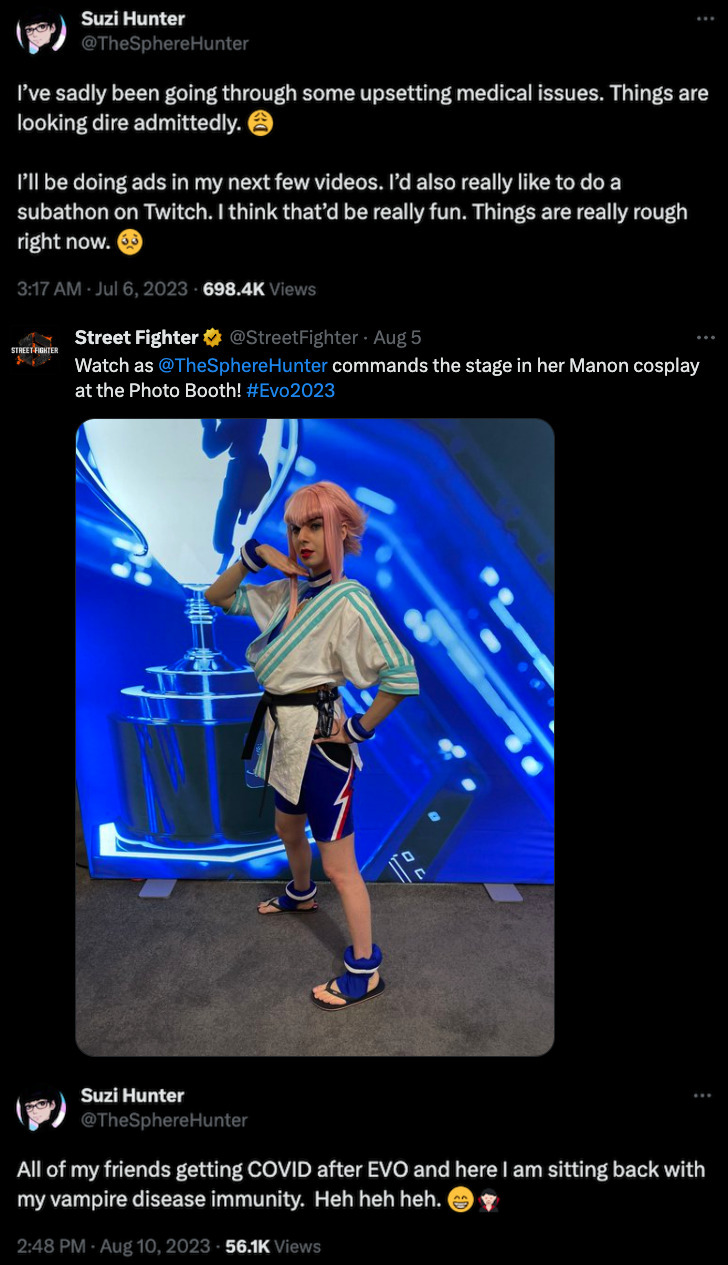The image size is (728, 1265).
Task: Open Suzi Hunter name on bottom tweet
Action: 133,1095
